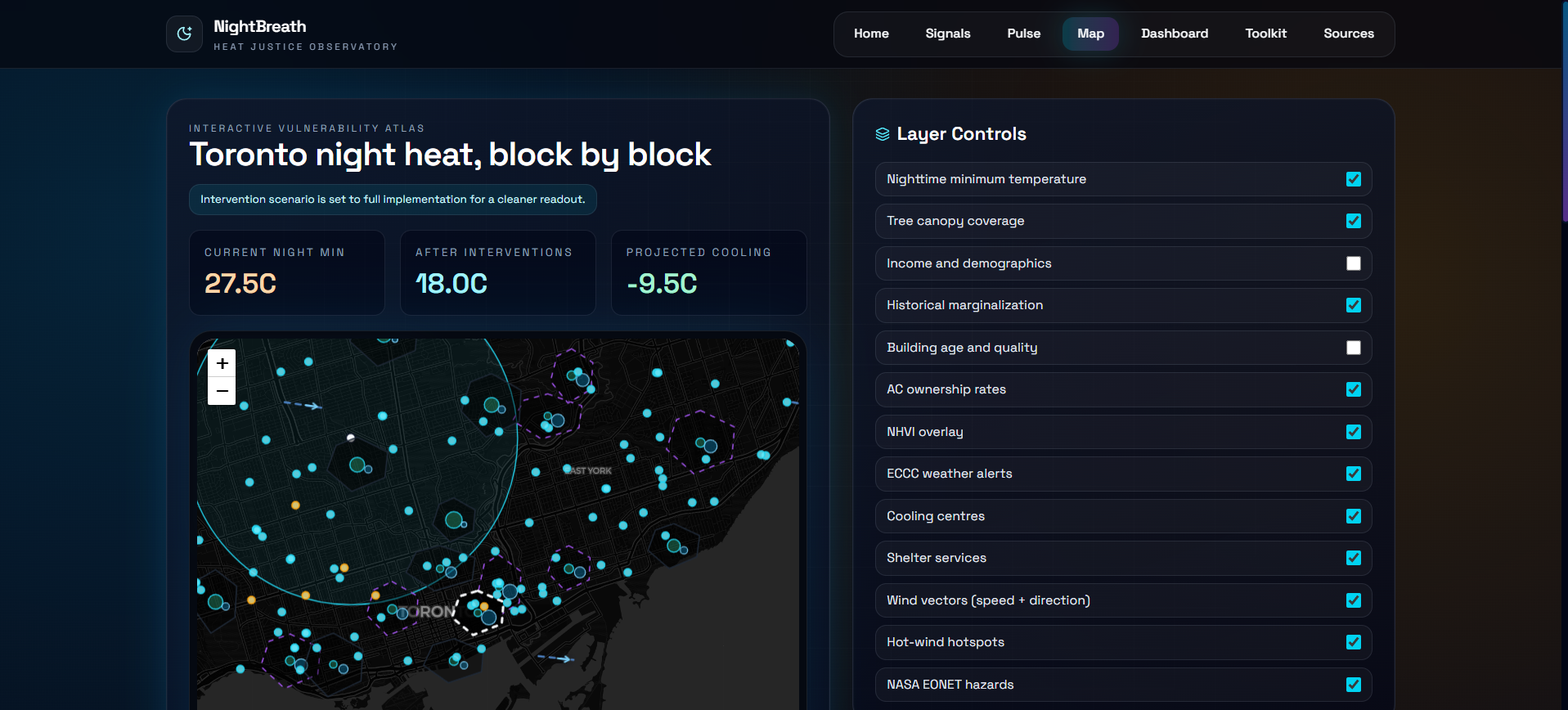Click the After Interventions 18.0C card
Viewport: 1568px width, 710px height.
497,272
